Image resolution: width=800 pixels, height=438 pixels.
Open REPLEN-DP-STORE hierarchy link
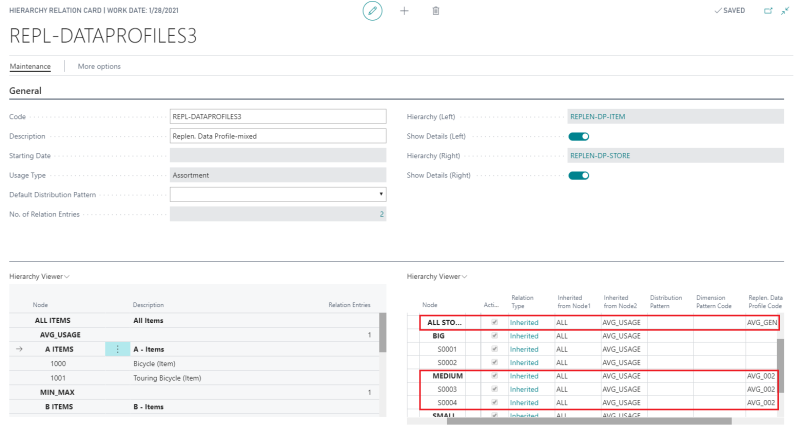600,156
